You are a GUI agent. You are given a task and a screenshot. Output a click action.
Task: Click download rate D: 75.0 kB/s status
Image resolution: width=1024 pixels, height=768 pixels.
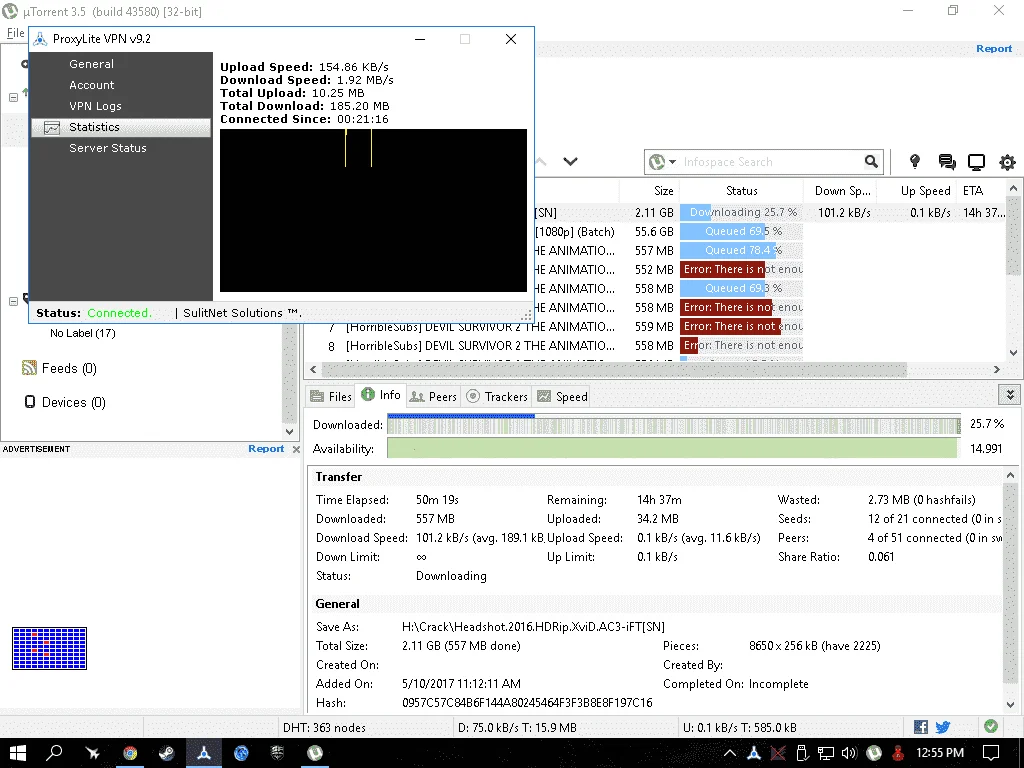coord(517,728)
